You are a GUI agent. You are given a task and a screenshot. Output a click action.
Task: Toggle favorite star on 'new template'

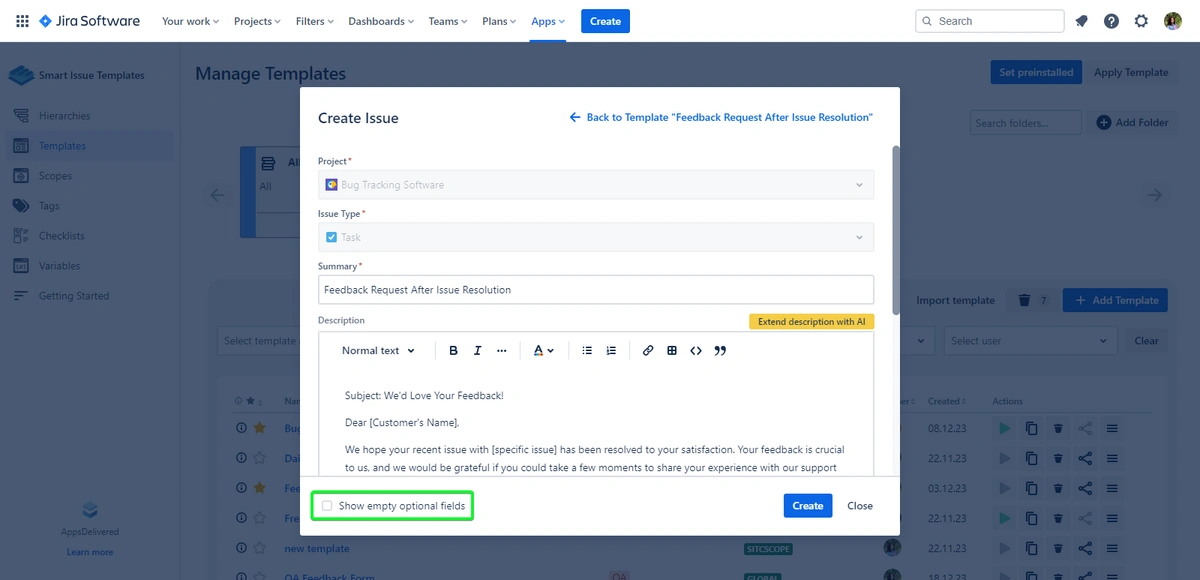point(259,548)
